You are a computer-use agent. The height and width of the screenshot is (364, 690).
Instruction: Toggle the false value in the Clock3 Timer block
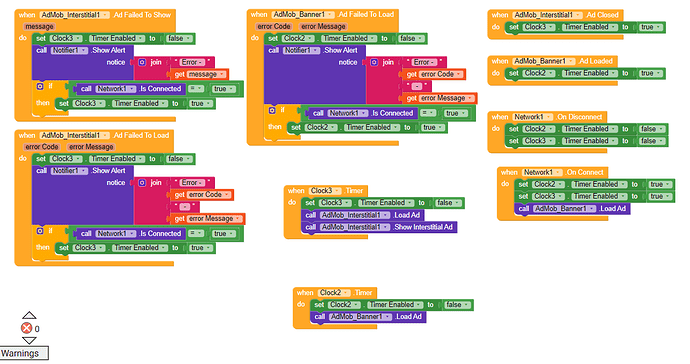448,203
